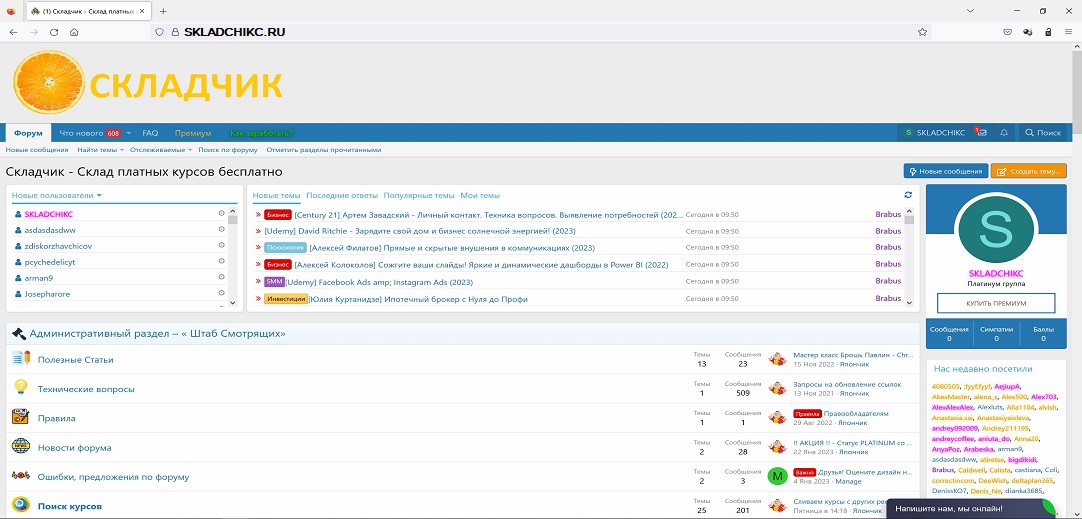1082x519 pixels.
Task: Expand the Отслеживаемые submenu
Action: coord(190,150)
